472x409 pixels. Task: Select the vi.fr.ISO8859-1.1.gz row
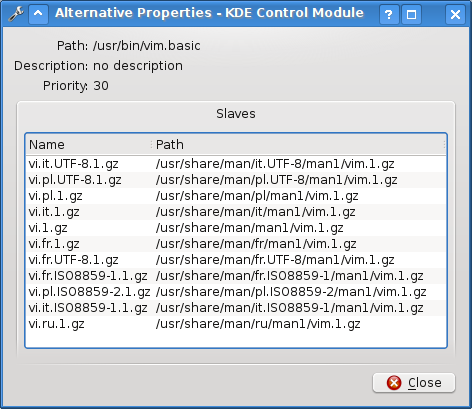point(236,276)
